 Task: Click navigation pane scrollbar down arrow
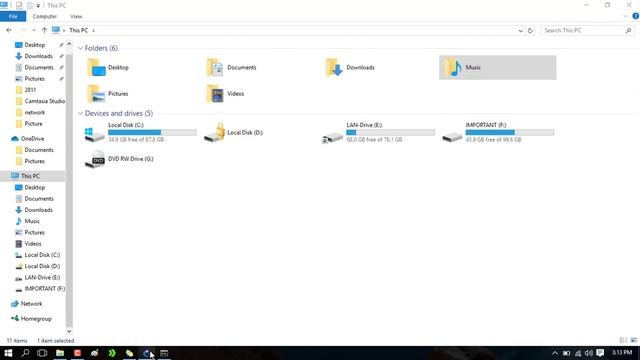click(69, 331)
